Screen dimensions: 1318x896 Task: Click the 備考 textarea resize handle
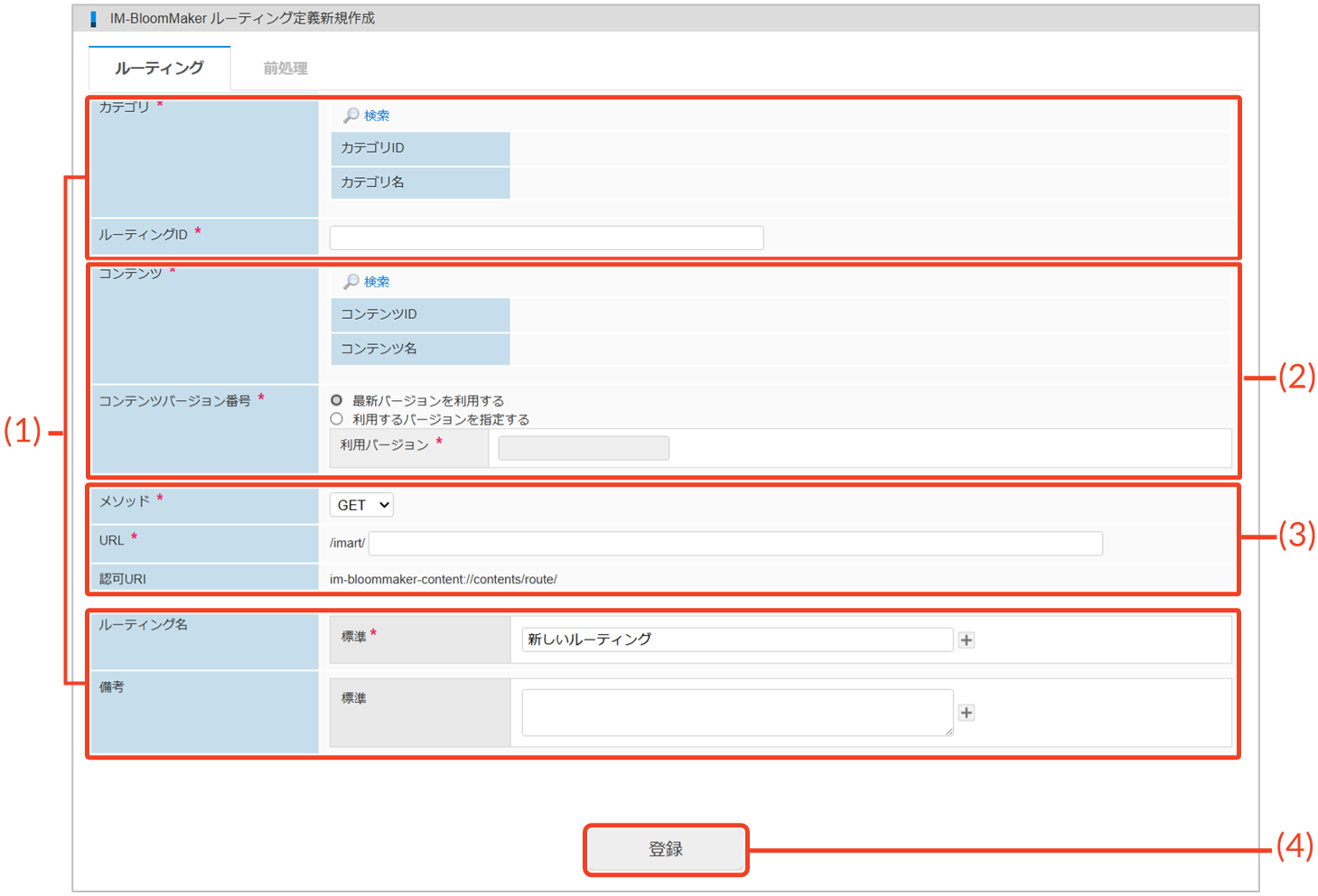949,731
